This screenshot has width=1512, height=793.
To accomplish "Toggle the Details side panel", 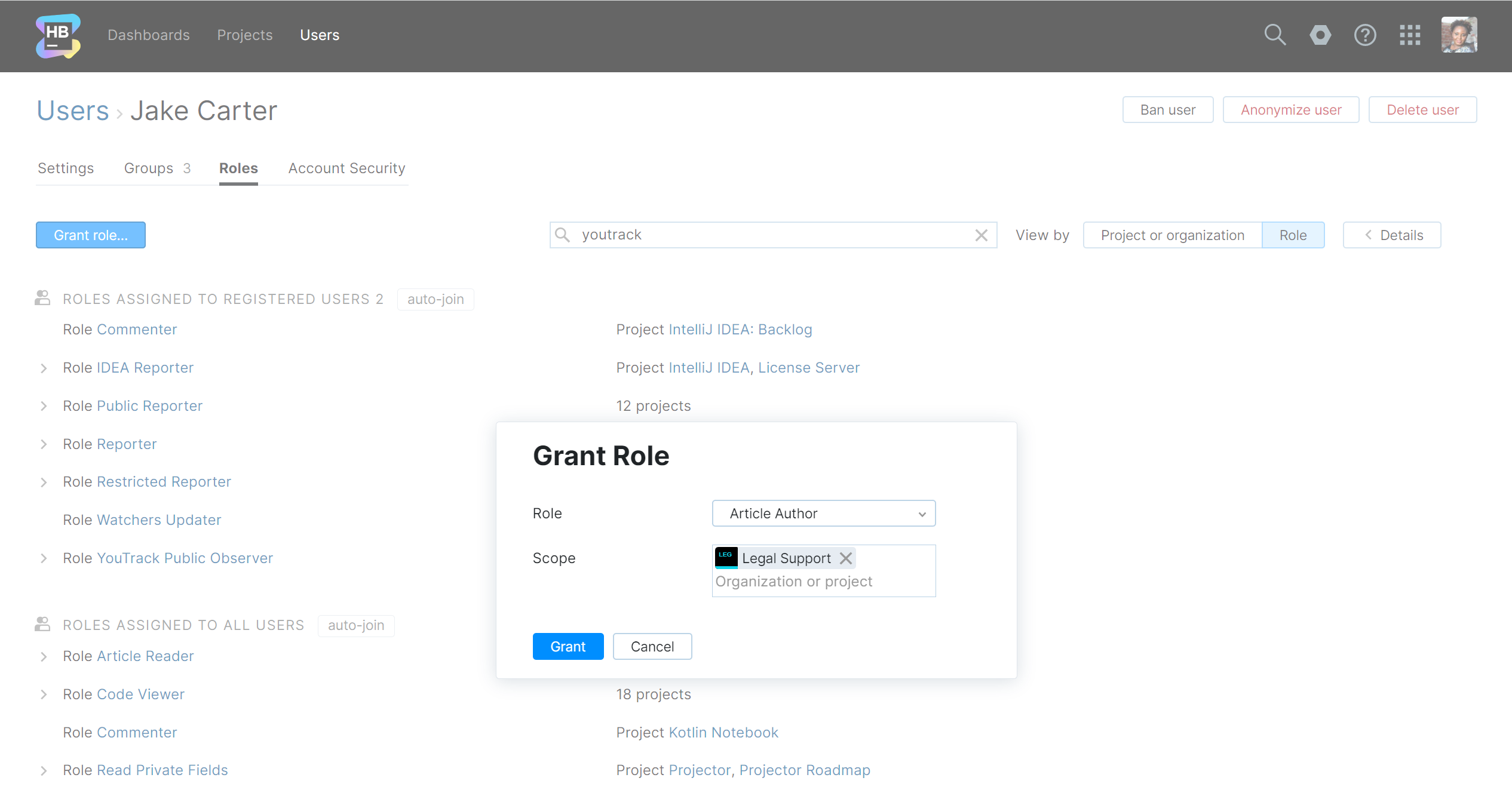I will [x=1392, y=235].
